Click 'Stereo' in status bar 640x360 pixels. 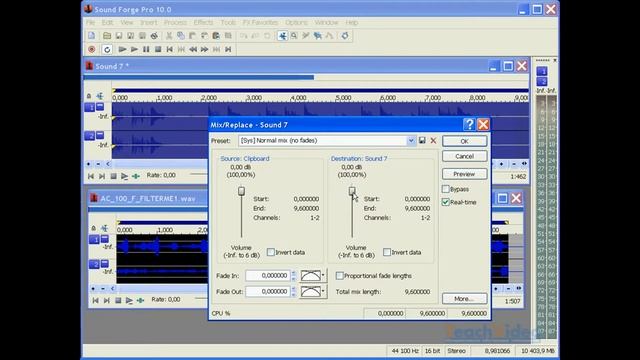click(456, 351)
